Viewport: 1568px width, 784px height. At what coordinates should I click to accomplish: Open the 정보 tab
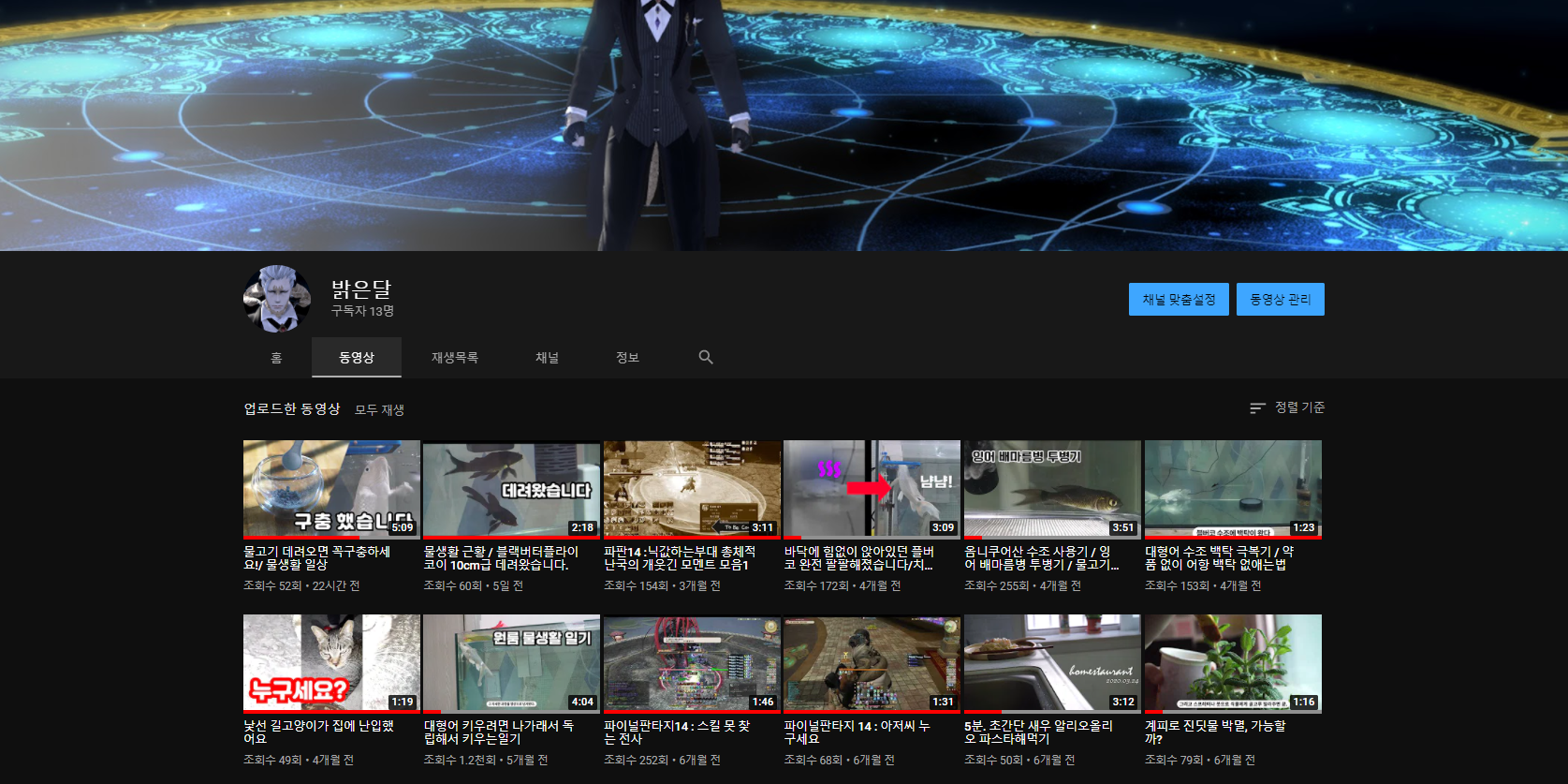click(627, 358)
